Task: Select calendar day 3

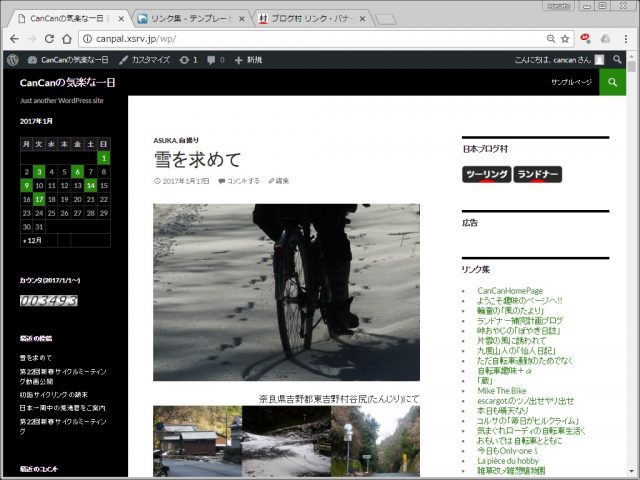Action: (x=39, y=172)
